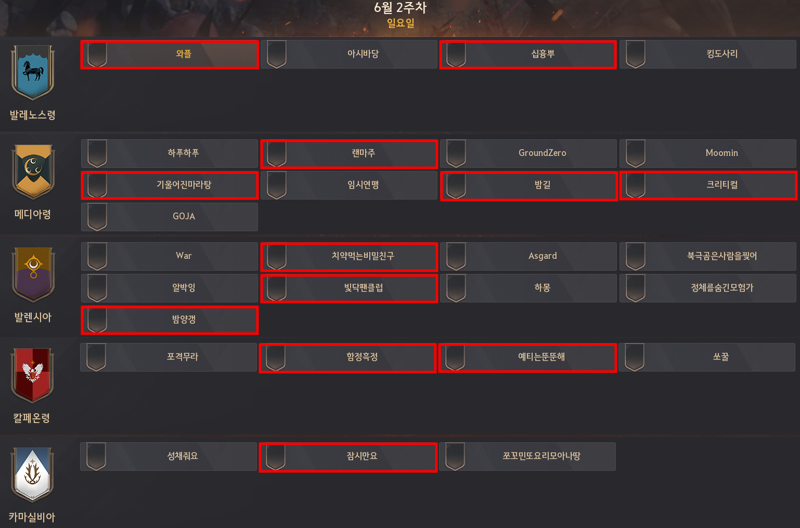Click the blue horse Balenos territory emblem
The image size is (800, 528).
[33, 72]
